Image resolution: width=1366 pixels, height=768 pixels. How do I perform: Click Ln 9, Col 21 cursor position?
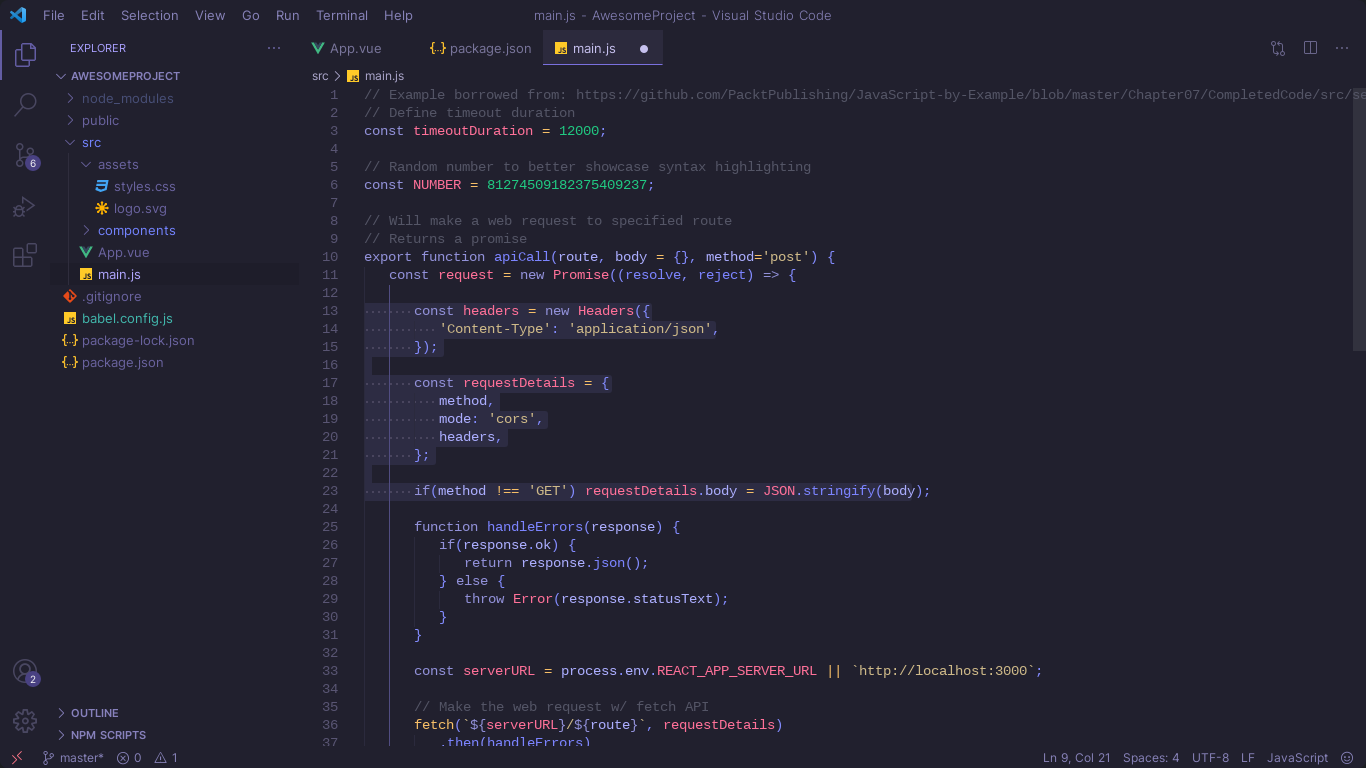[1077, 758]
